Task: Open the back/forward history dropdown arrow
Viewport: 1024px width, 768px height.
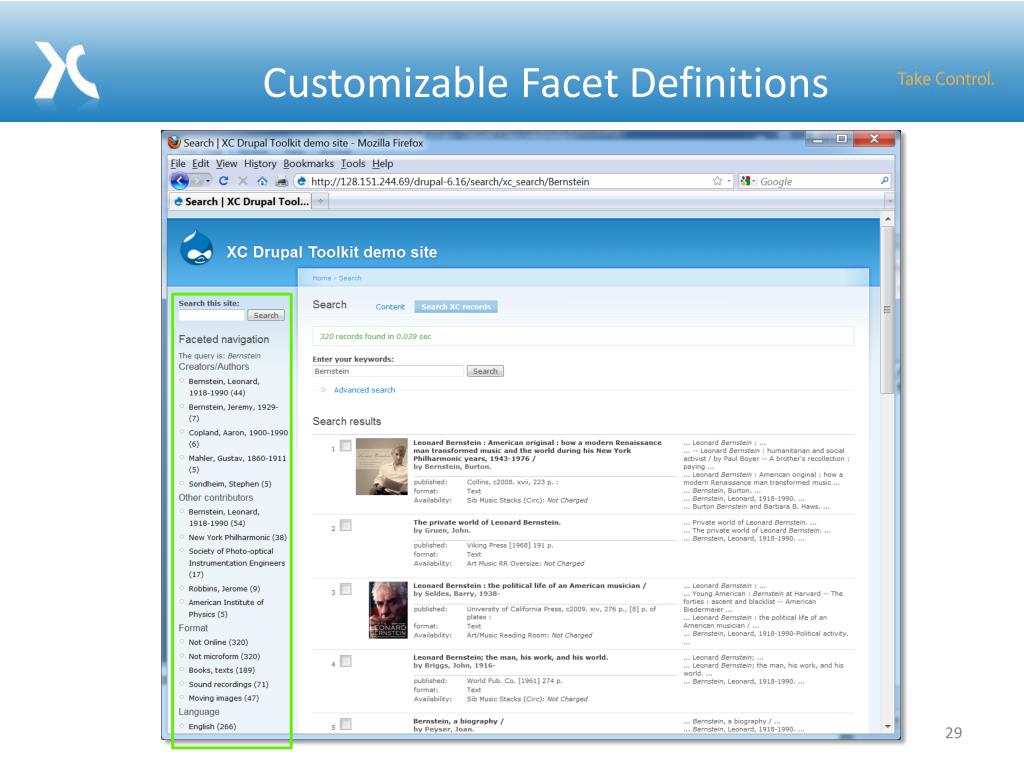Action: (x=208, y=181)
